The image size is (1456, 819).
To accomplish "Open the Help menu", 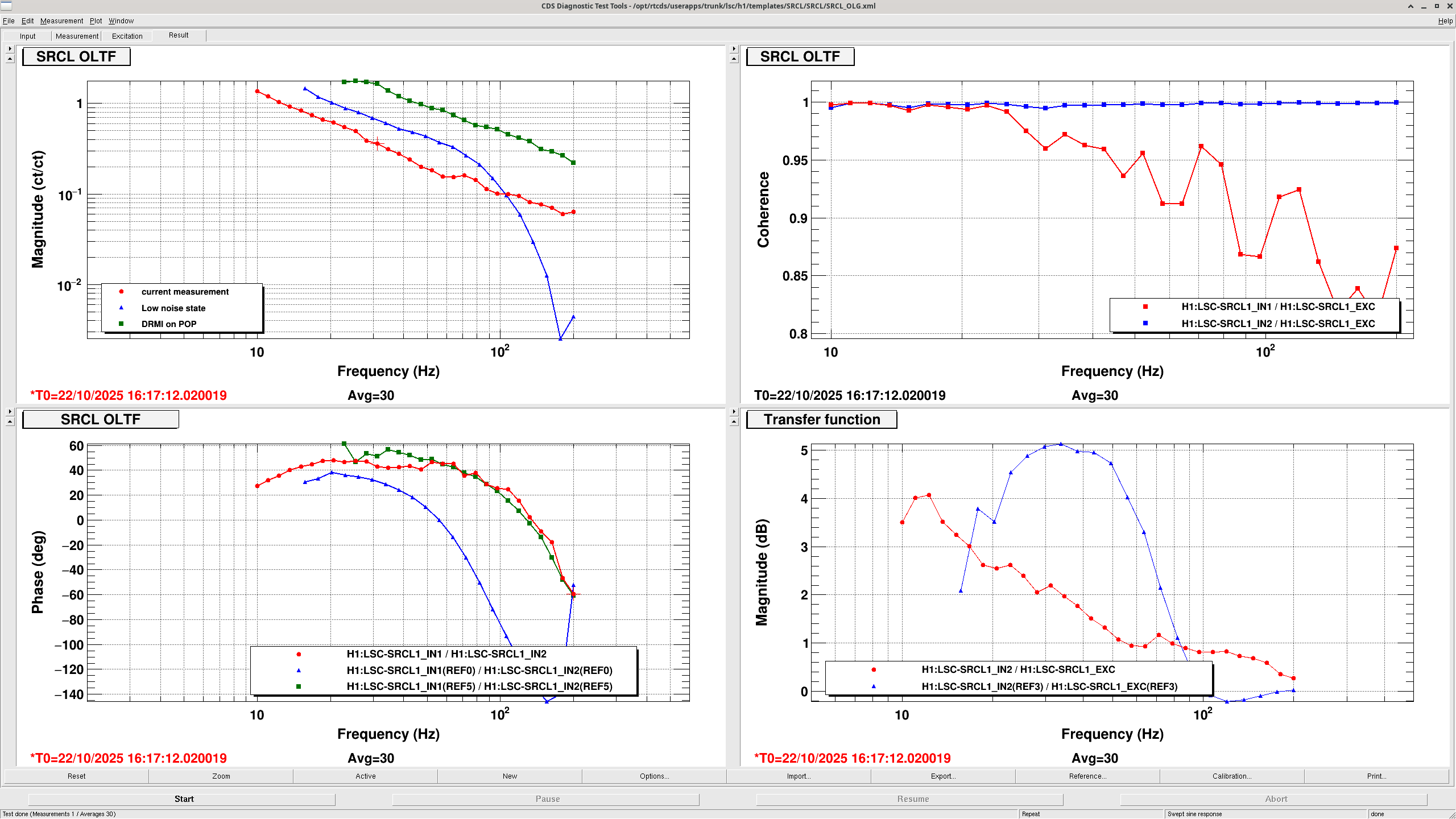I will (1445, 21).
